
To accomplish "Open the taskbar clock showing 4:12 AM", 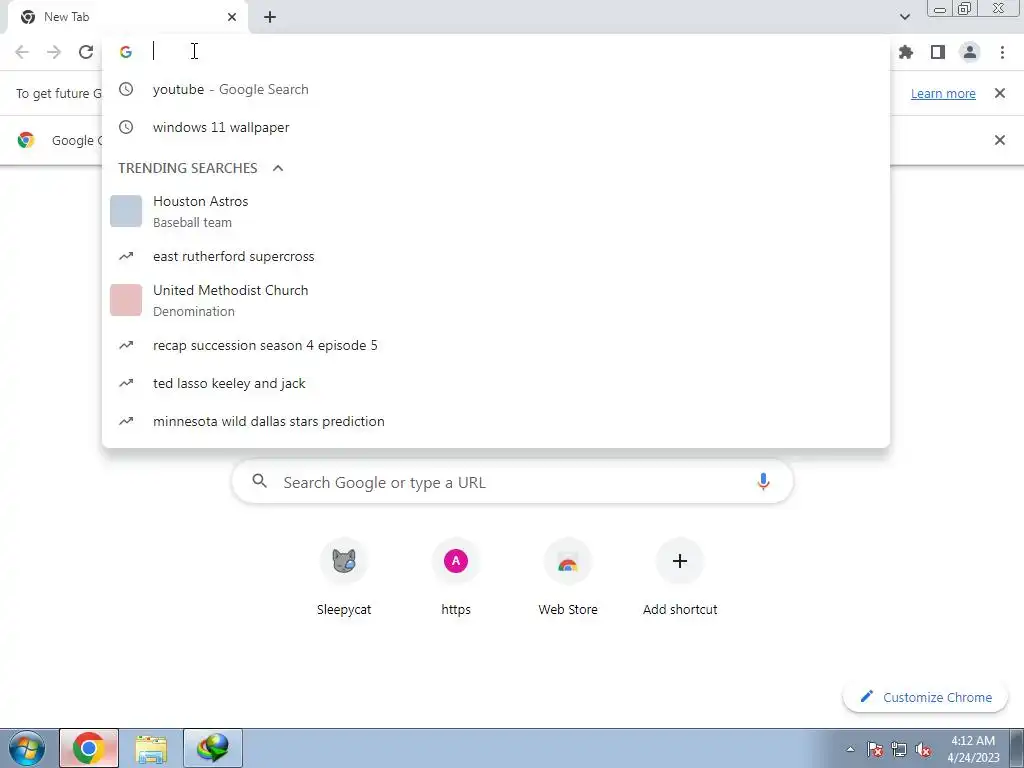I will click(973, 749).
